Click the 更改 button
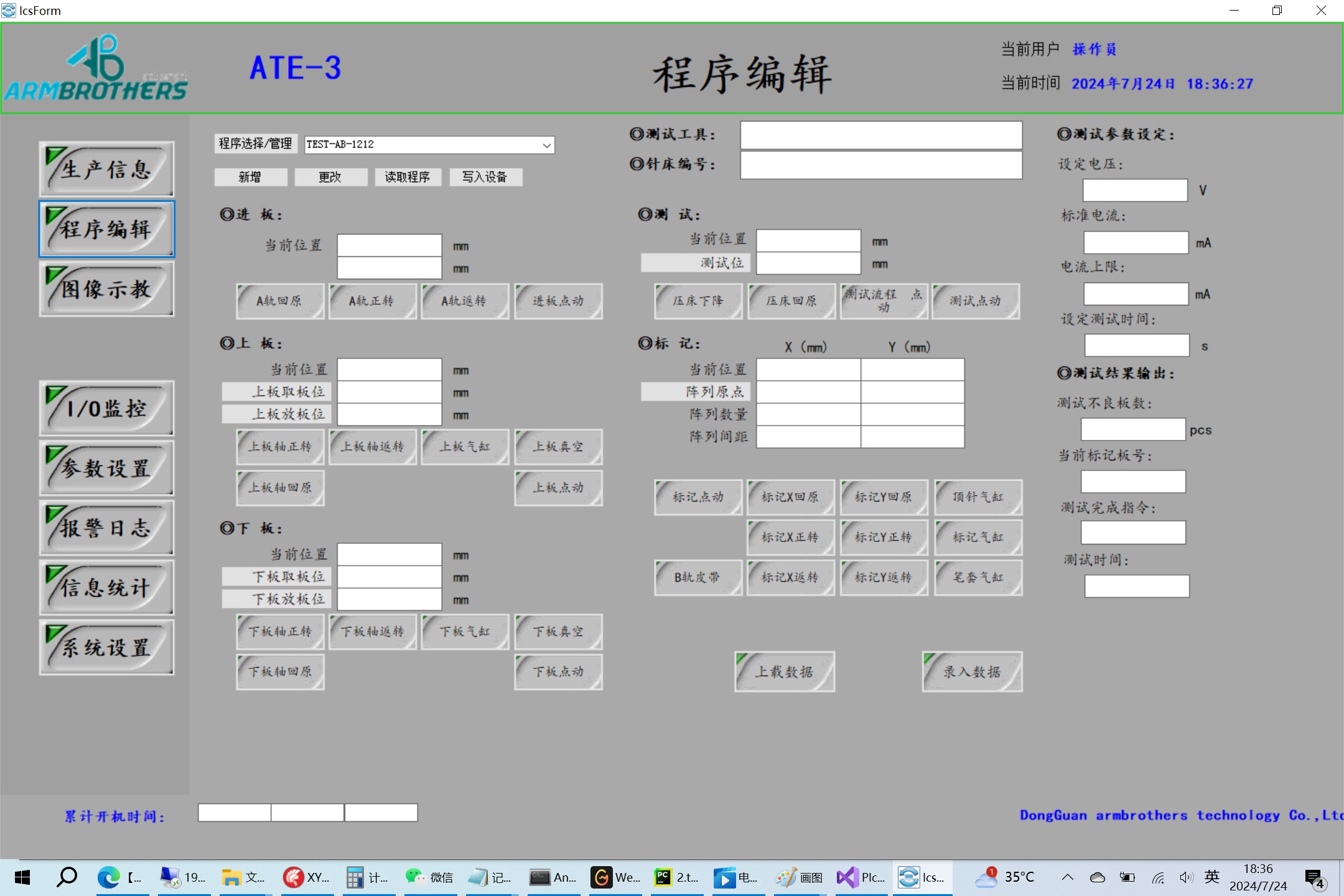 330,177
